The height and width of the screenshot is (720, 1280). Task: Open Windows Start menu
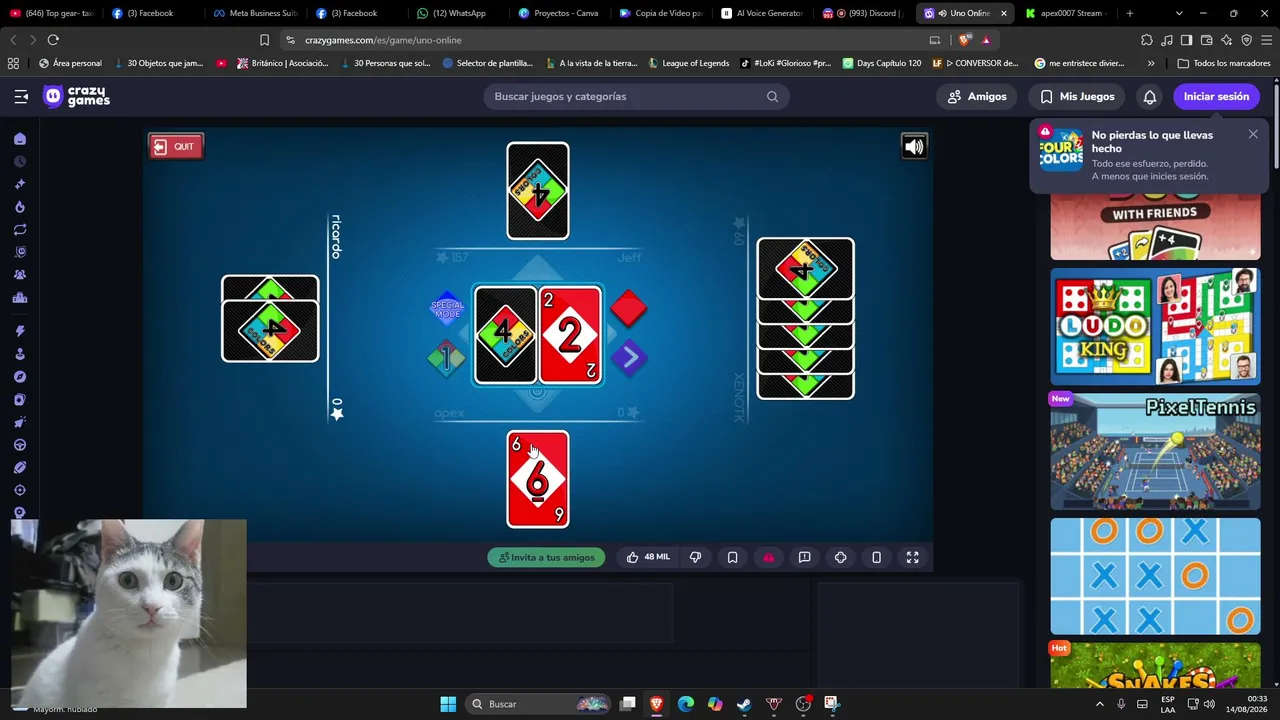pos(448,704)
